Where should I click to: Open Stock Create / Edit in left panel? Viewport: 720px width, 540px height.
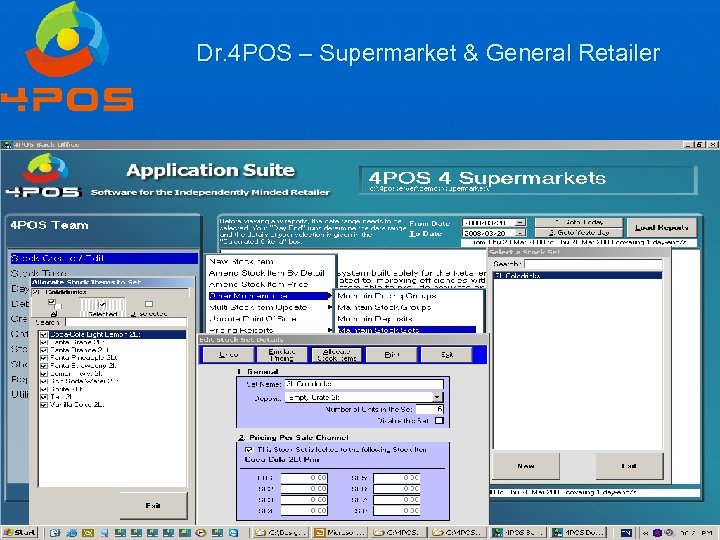[x=104, y=258]
